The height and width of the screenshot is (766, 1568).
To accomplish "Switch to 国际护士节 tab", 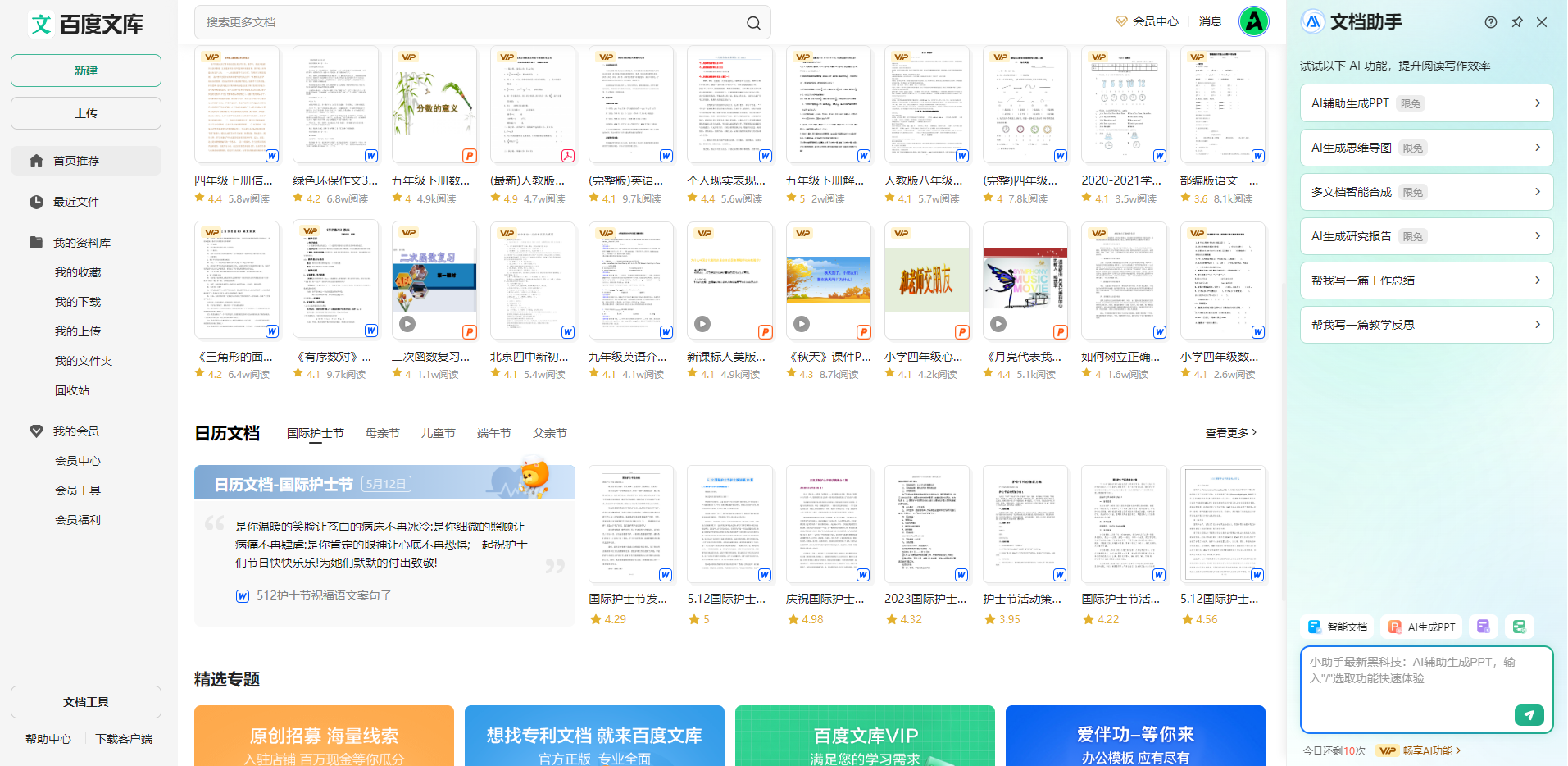I will tap(316, 433).
